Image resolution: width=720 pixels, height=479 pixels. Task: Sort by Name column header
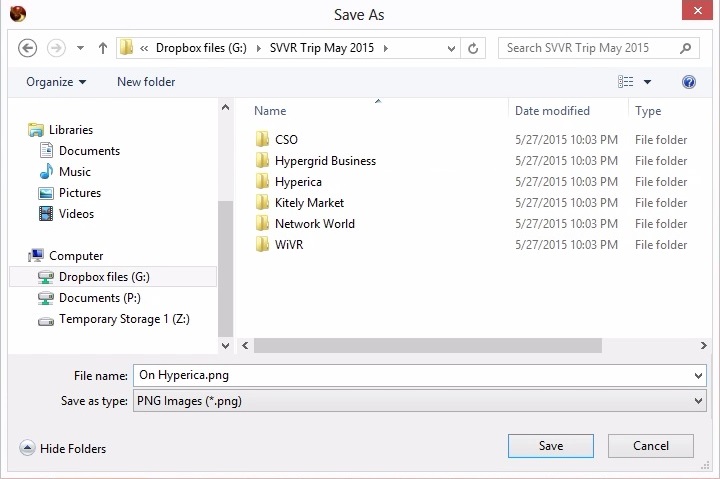(270, 111)
